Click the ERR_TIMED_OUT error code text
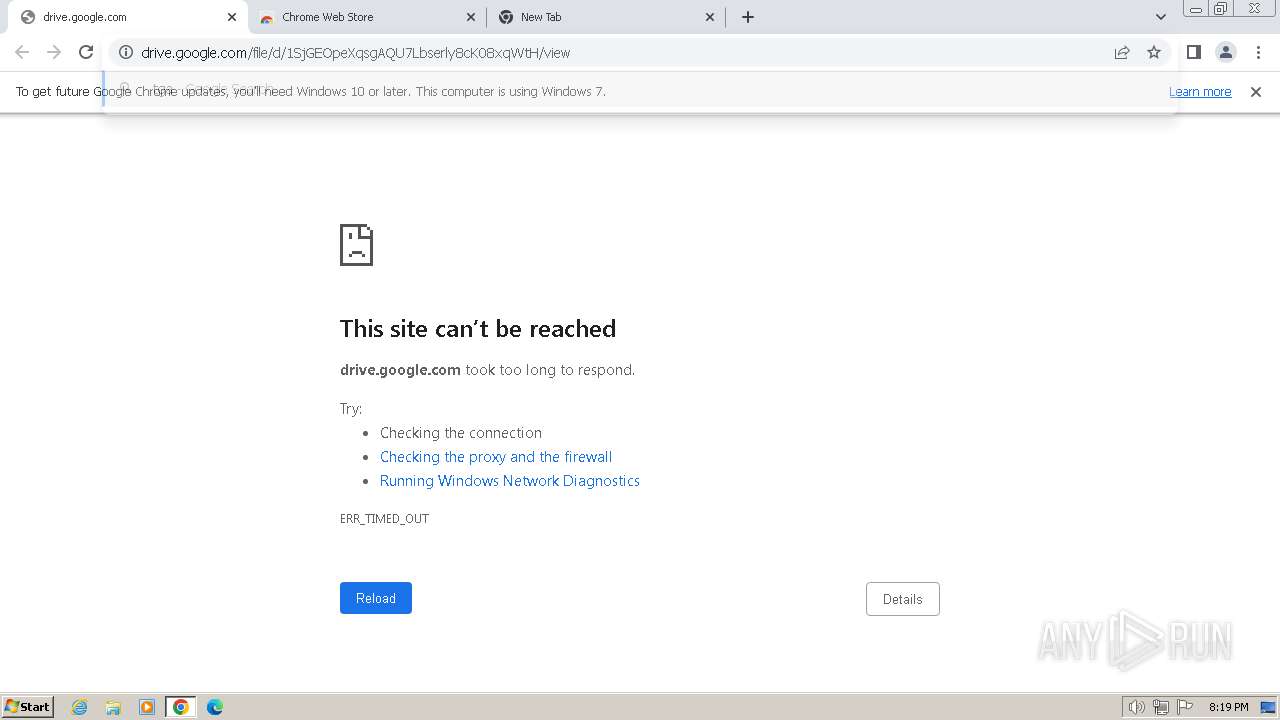 [x=384, y=518]
